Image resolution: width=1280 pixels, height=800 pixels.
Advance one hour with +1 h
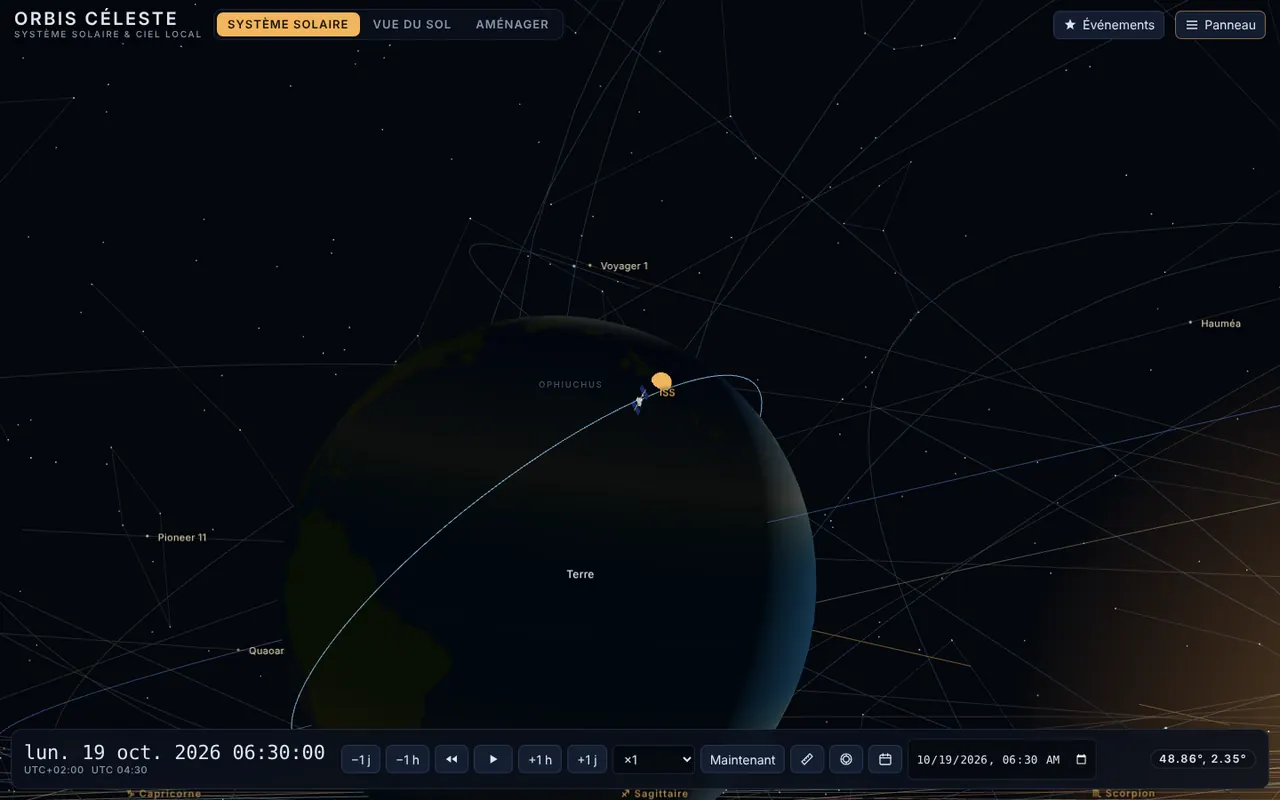click(540, 760)
